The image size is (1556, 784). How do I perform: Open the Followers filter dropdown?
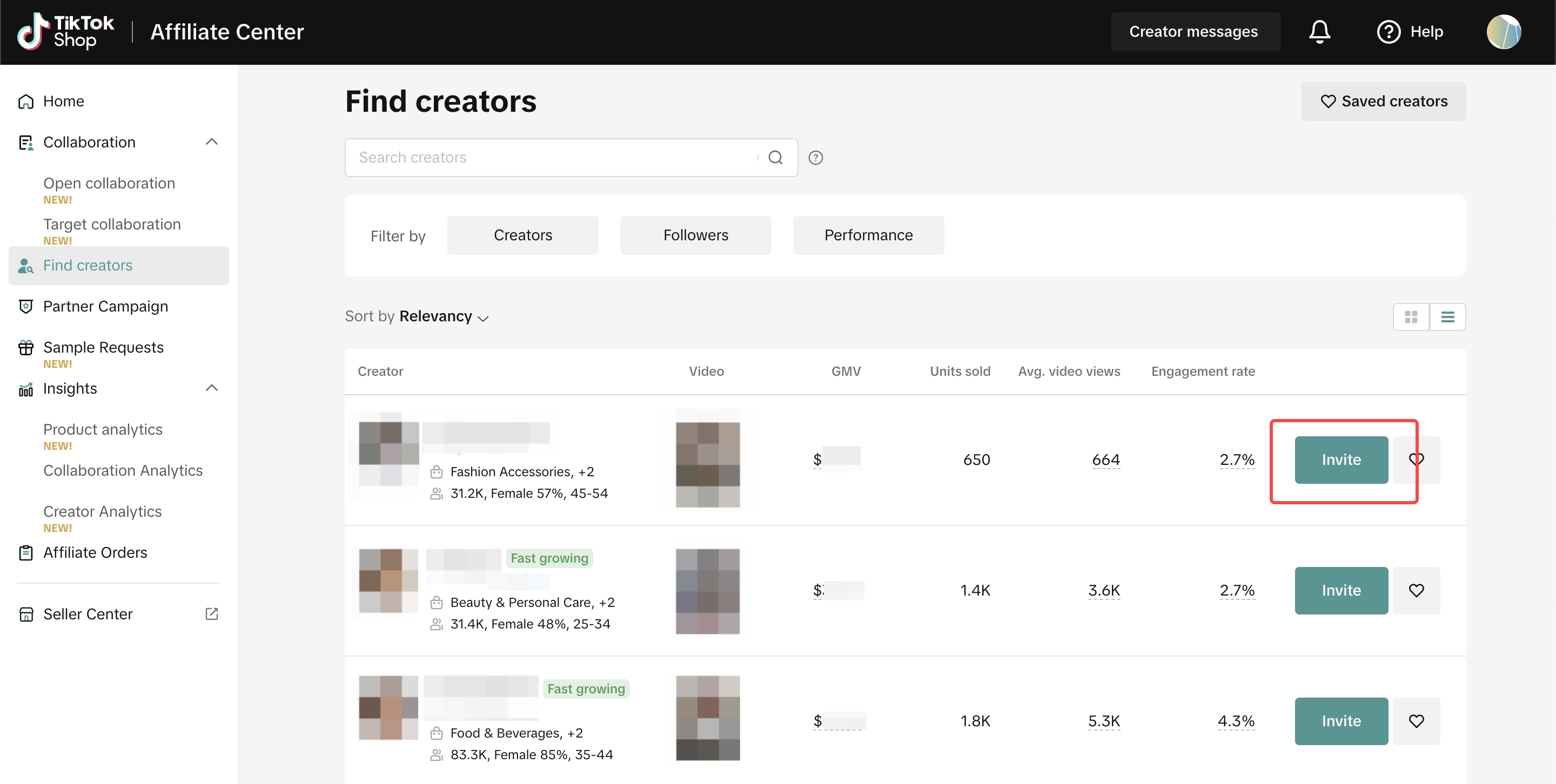[695, 235]
